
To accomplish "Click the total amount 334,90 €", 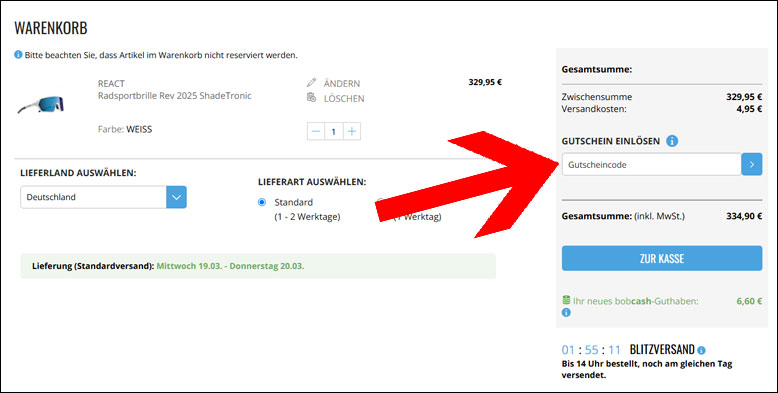I will point(744,216).
